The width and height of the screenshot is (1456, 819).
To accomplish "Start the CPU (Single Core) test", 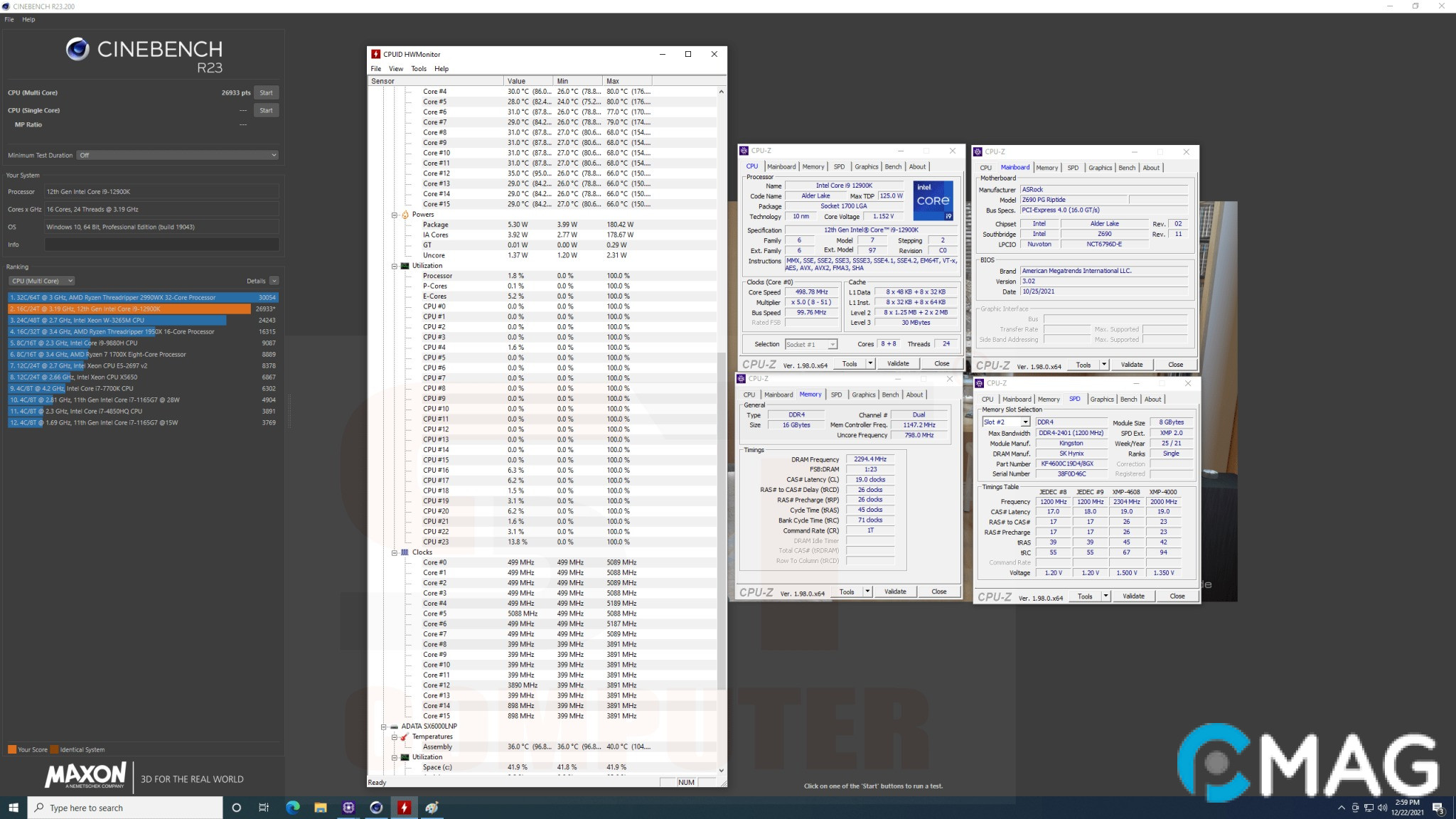I will 266,110.
